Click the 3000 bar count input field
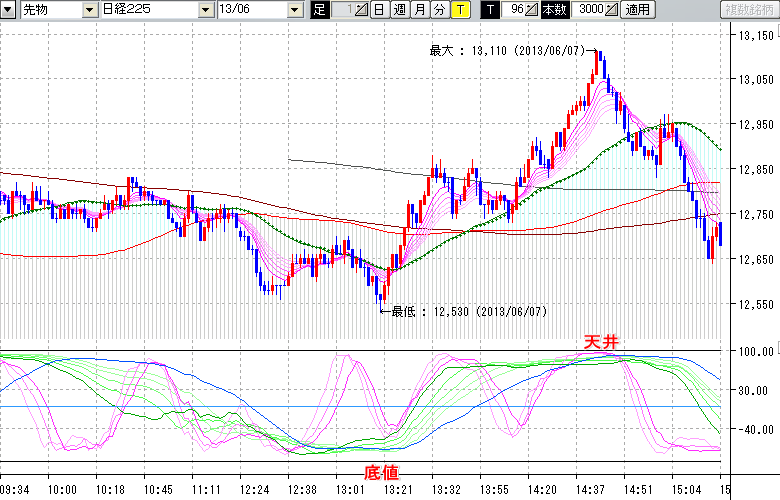Screen dimensions: 780x500 pos(588,10)
